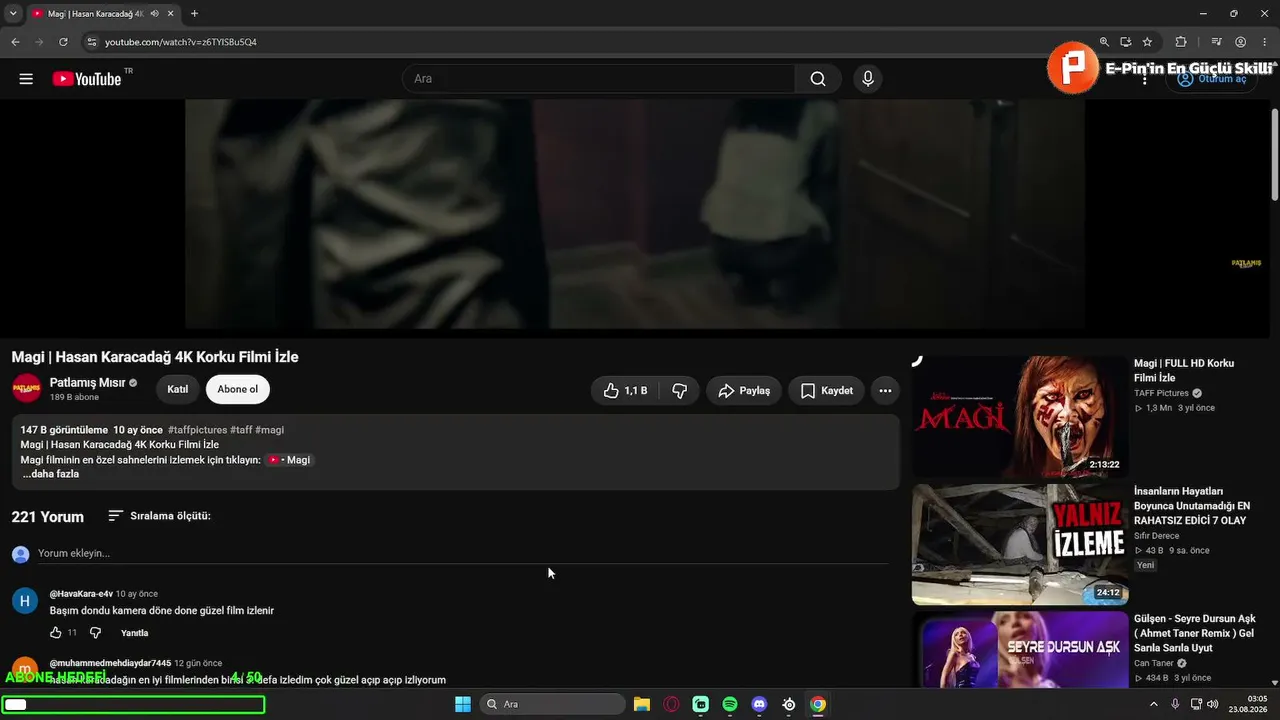Save the video with Kaydet
The width and height of the screenshot is (1280, 720).
826,391
